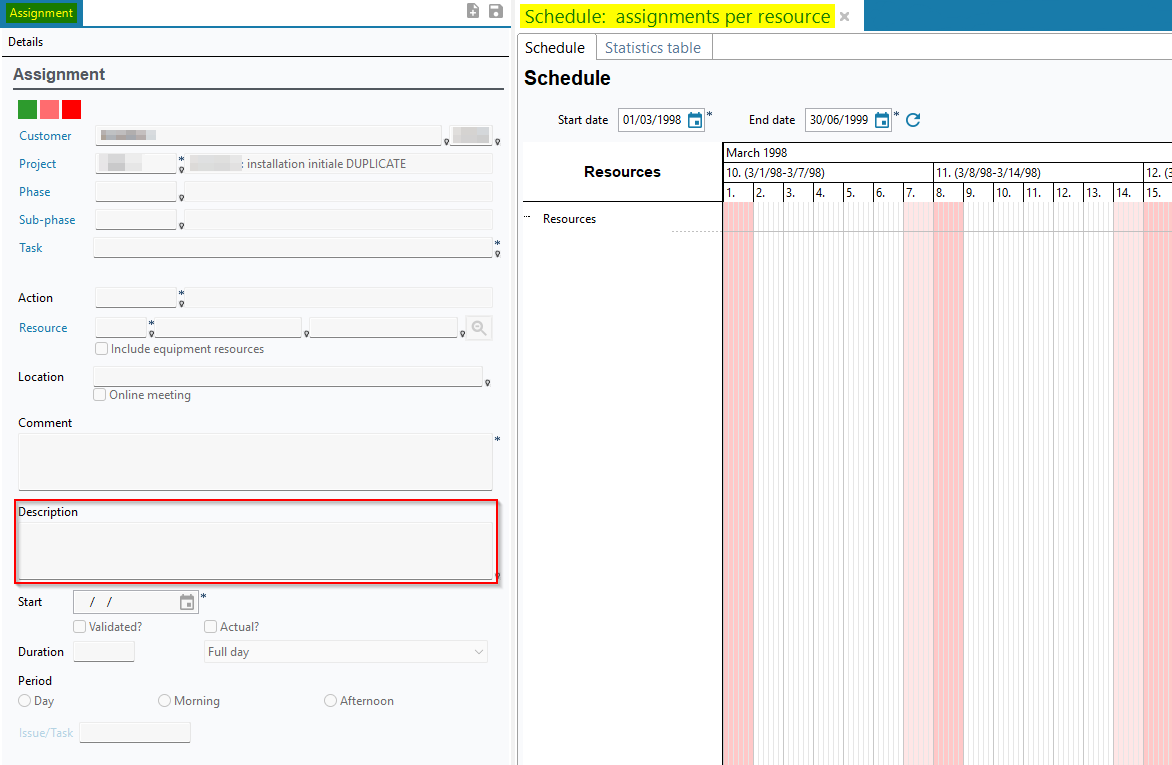Click the save disk icon
1172x765 pixels.
[496, 11]
